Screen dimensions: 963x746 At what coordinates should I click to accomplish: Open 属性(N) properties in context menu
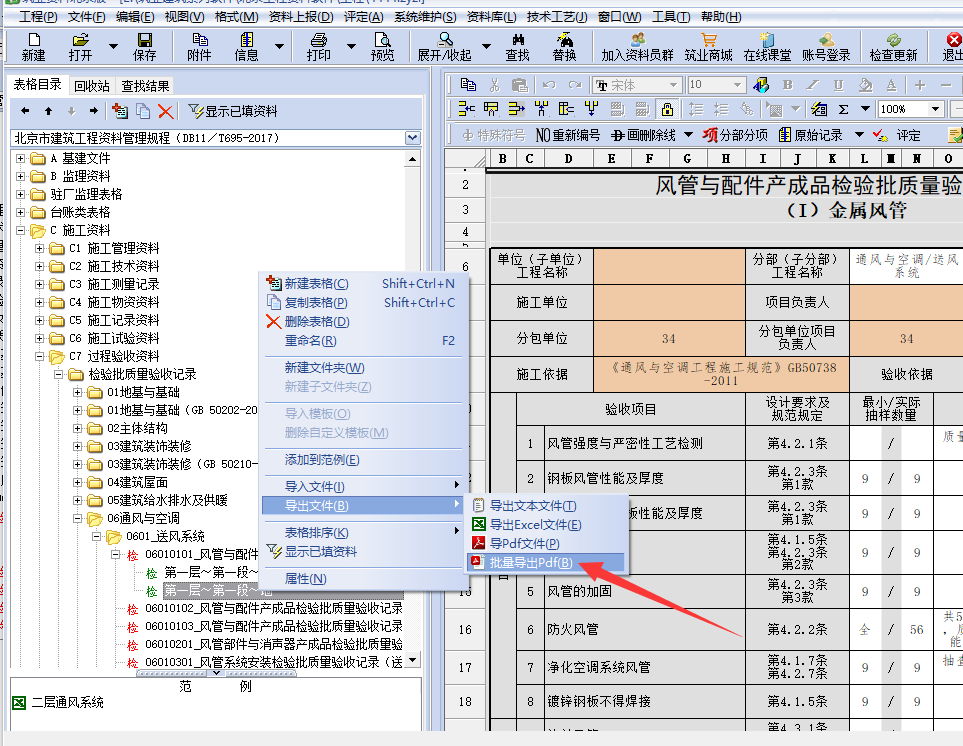click(363, 579)
